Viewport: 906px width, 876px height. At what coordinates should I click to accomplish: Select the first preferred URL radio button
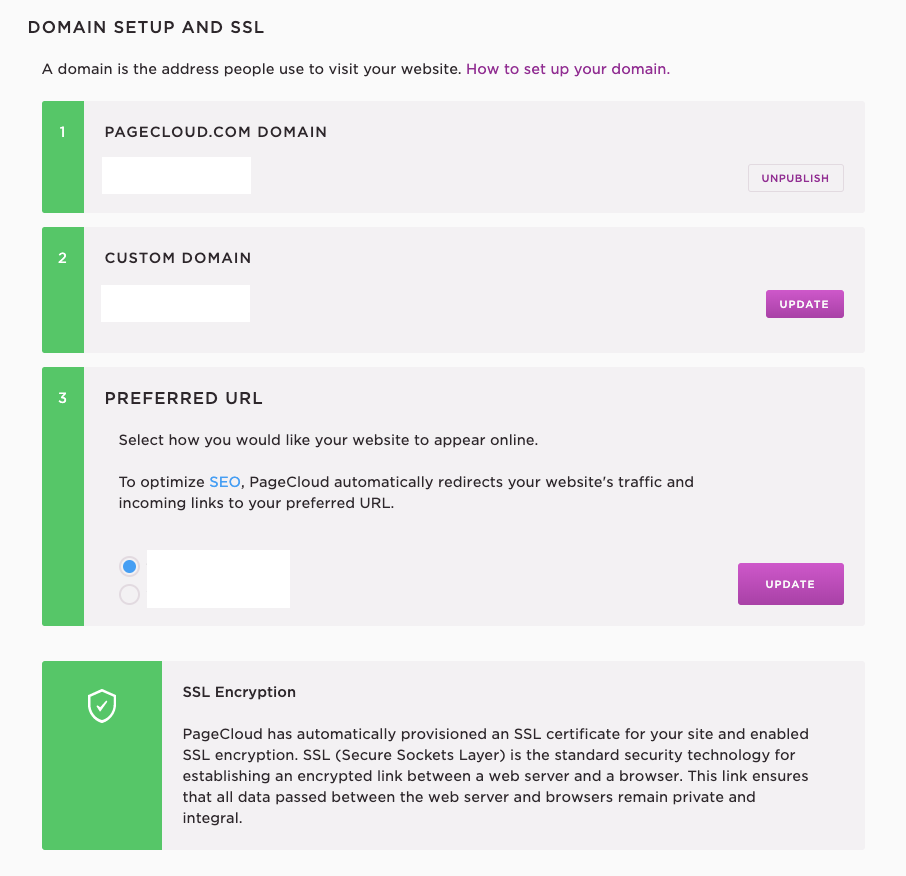click(129, 567)
